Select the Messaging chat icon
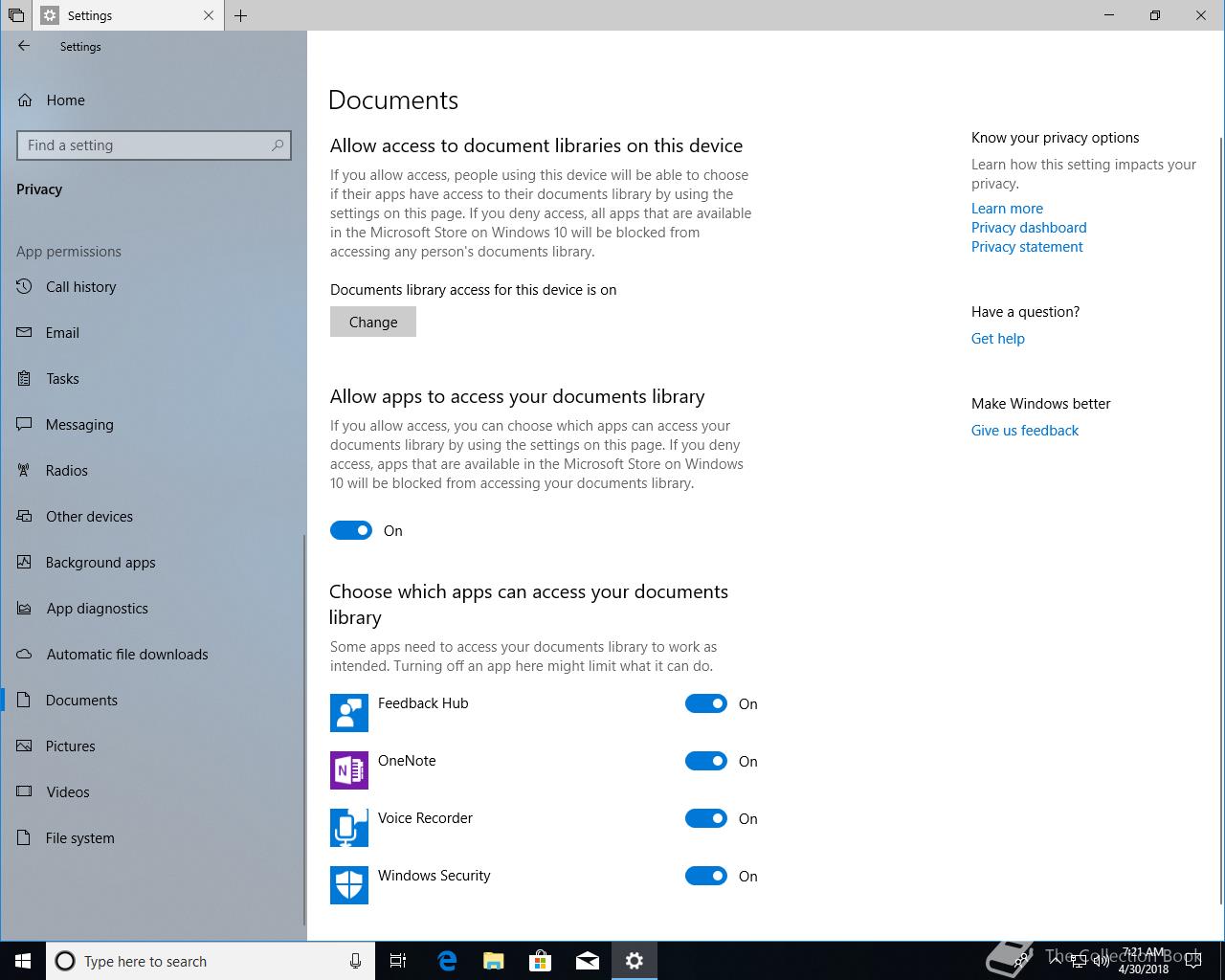 (26, 424)
